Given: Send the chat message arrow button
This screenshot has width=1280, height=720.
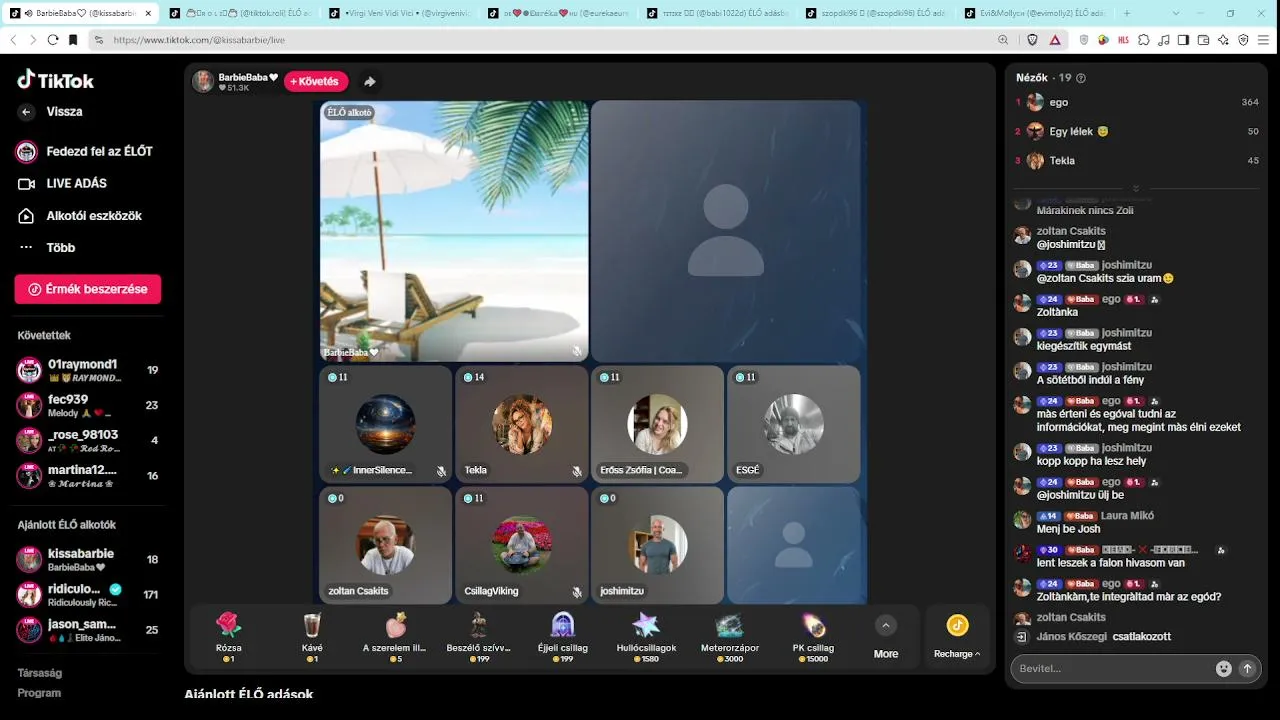Looking at the screenshot, I should pos(1247,668).
